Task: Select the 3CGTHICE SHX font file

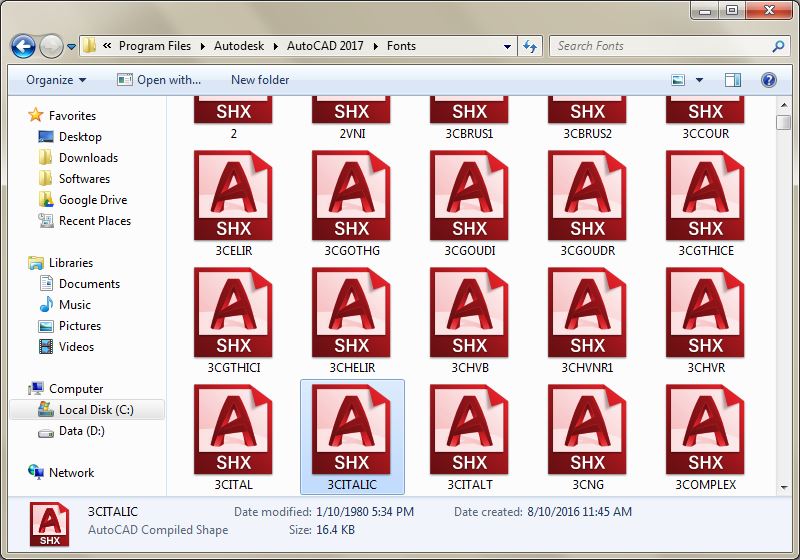Action: [706, 203]
